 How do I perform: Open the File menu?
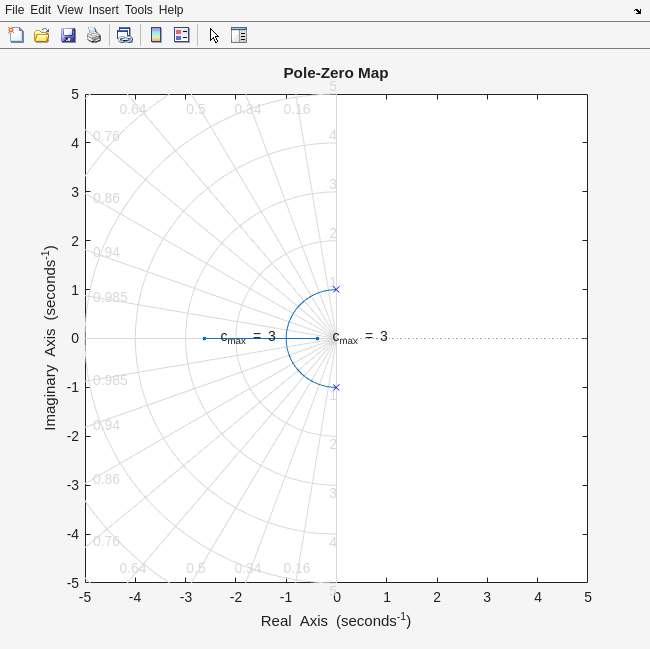(x=14, y=10)
